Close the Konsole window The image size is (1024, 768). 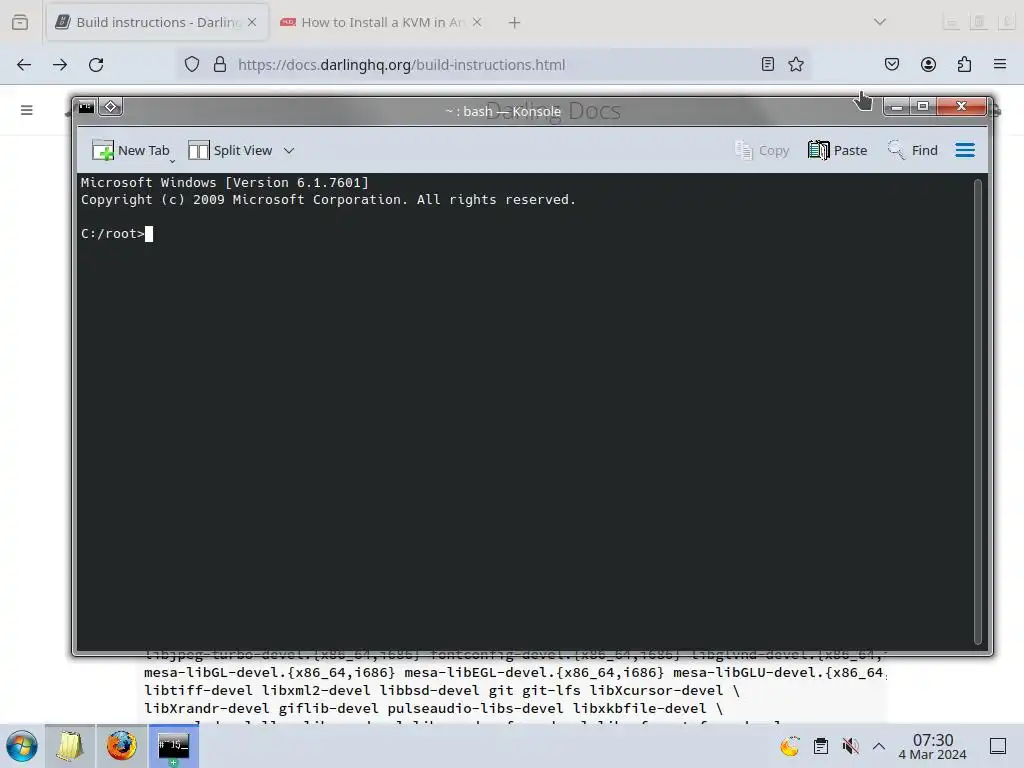[x=961, y=106]
